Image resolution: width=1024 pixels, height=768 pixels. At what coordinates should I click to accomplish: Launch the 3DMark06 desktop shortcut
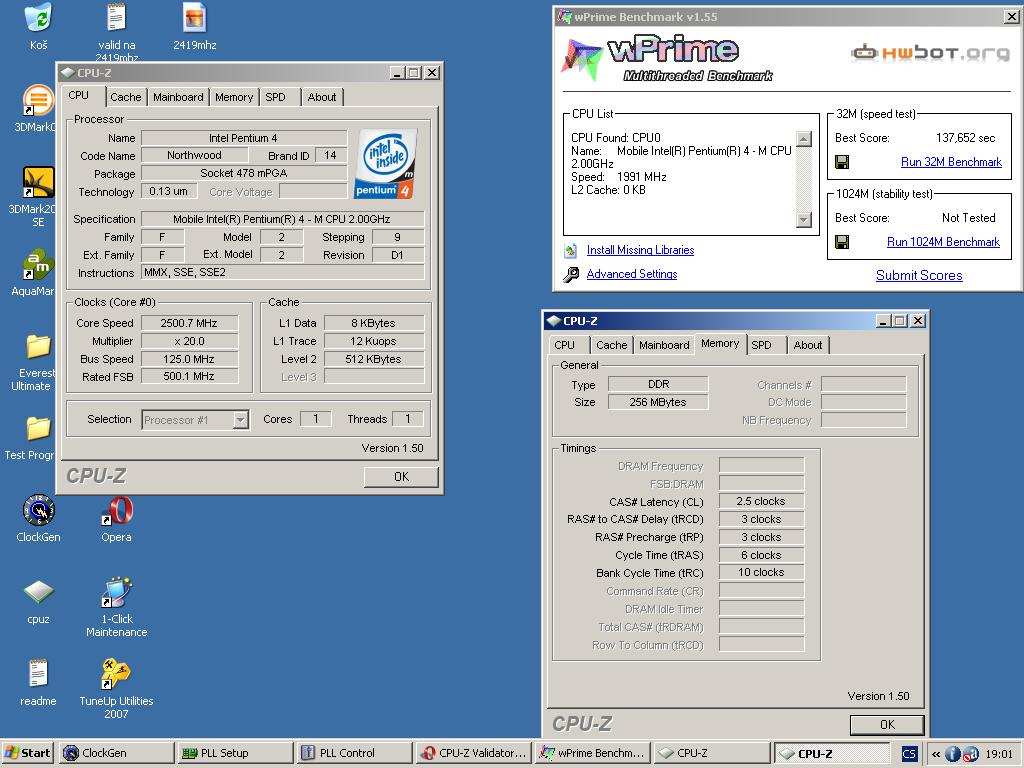click(x=39, y=101)
